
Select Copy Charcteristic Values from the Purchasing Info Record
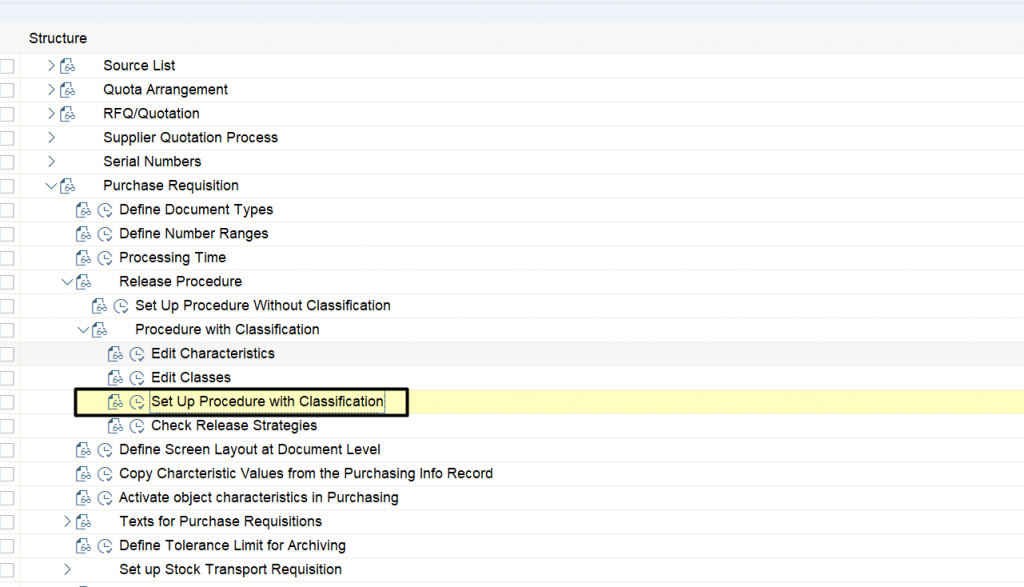[x=306, y=473]
